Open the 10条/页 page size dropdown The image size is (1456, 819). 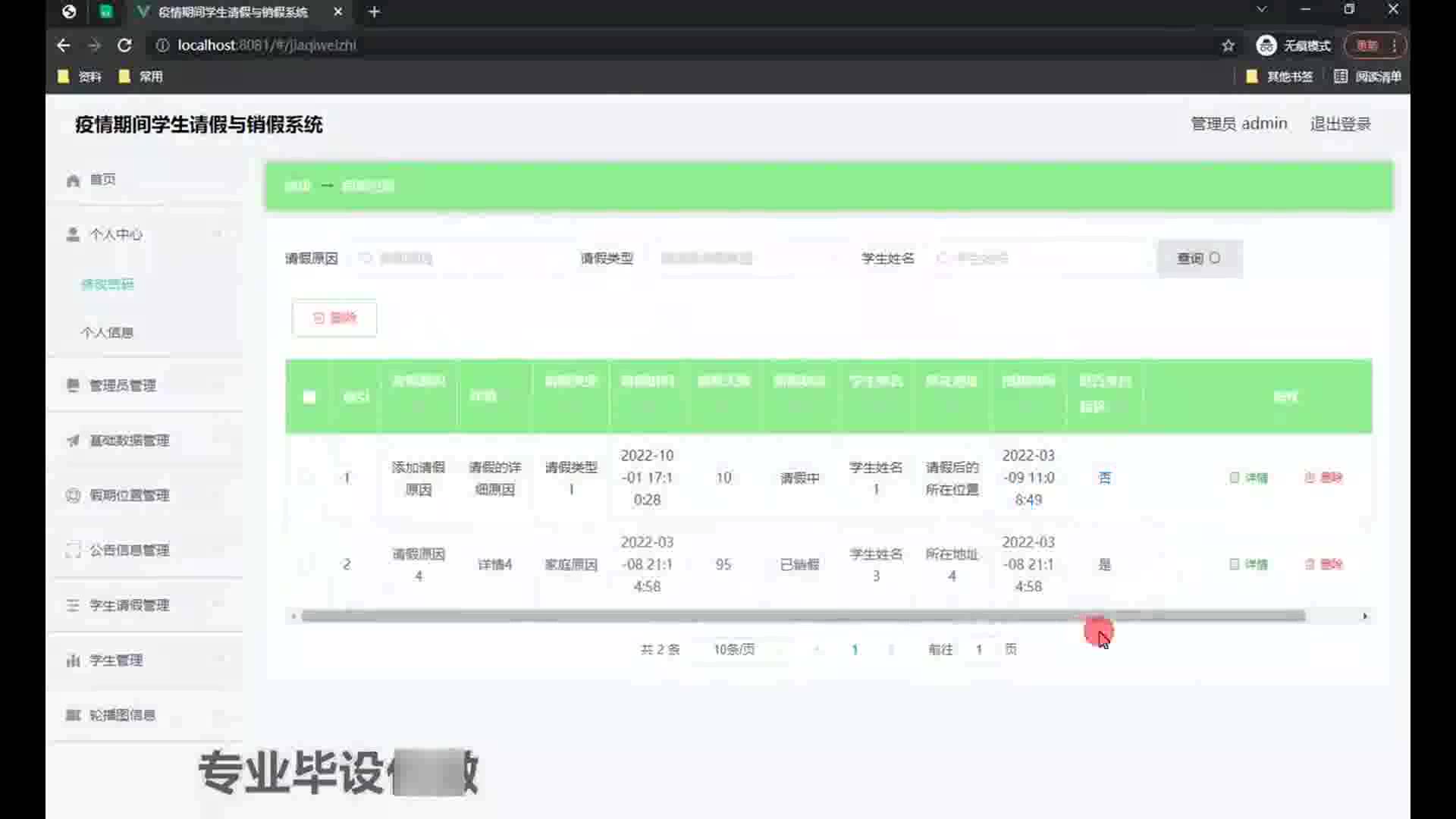pos(743,649)
